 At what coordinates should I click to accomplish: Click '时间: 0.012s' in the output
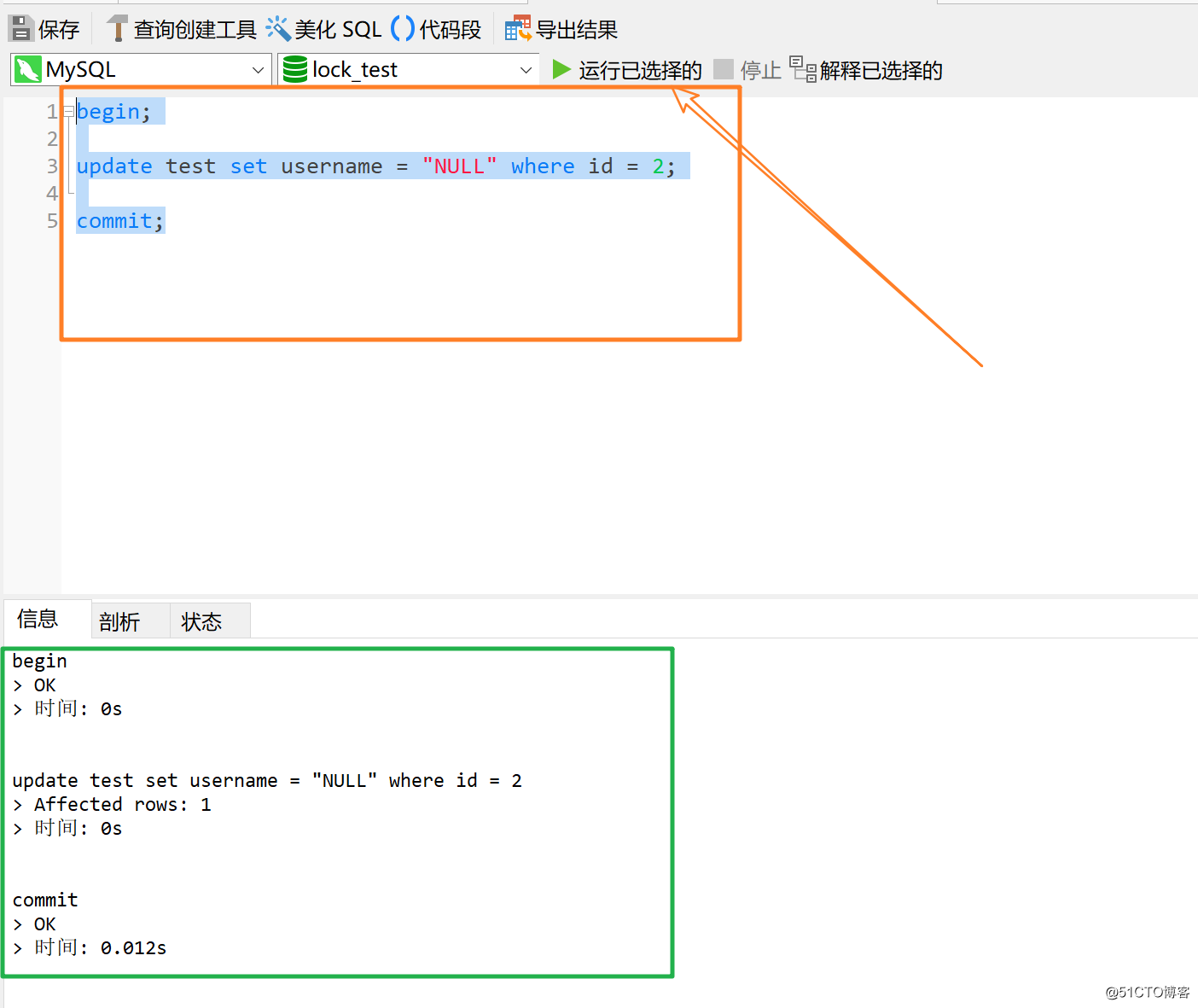point(100,947)
